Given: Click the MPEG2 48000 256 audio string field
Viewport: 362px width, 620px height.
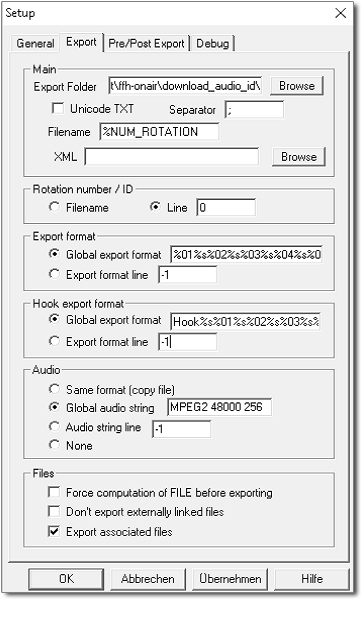Looking at the screenshot, I should point(219,407).
